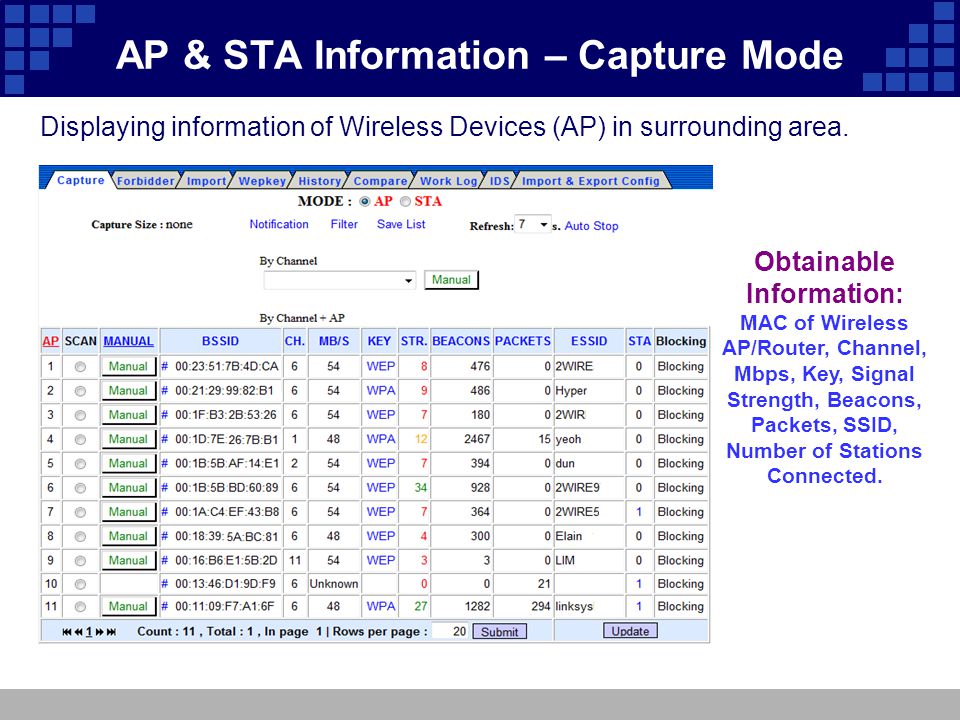Select scan radio for the Hyper AP

coord(80,391)
